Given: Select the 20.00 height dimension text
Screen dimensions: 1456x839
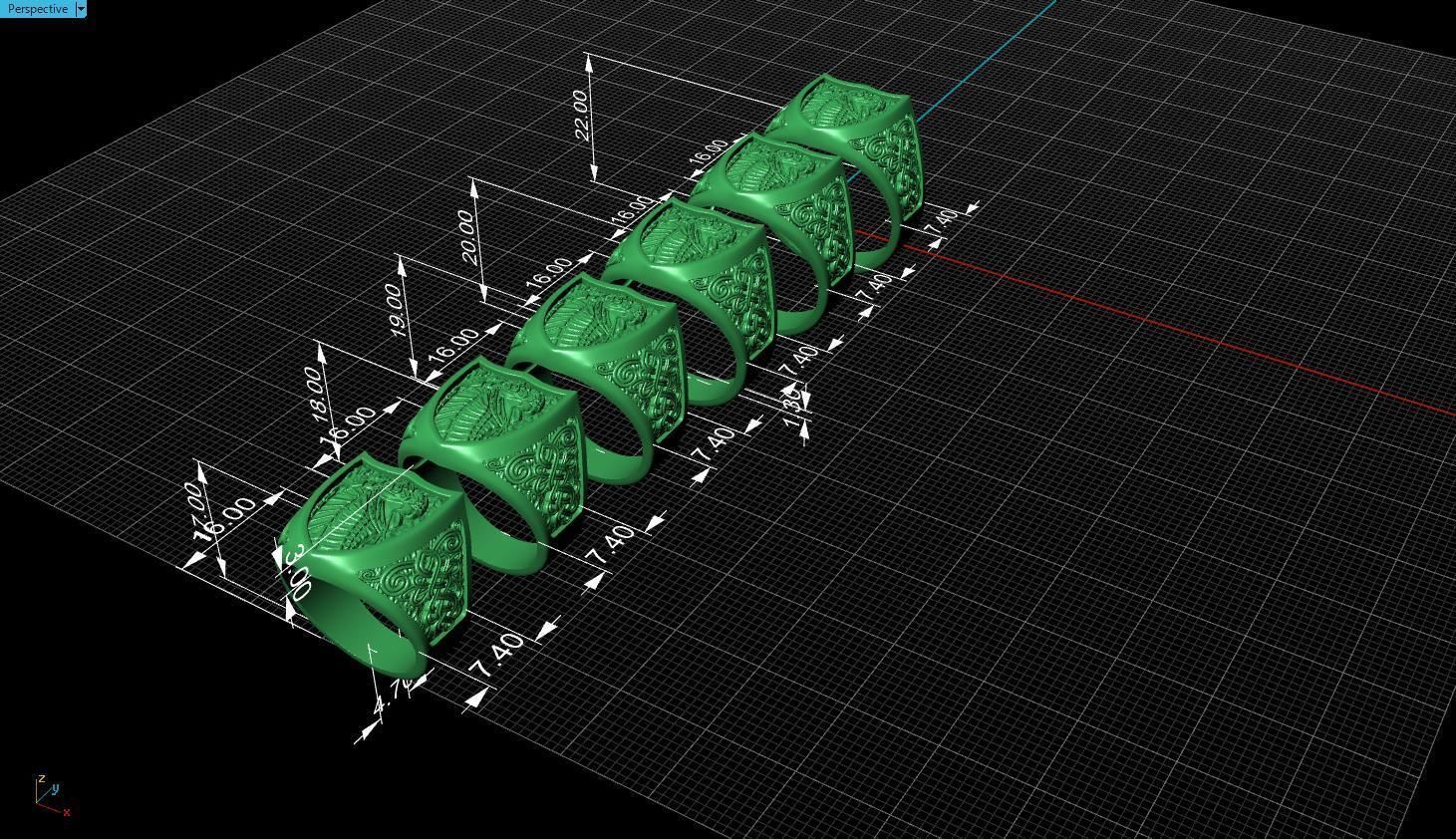Looking at the screenshot, I should click(x=467, y=238).
